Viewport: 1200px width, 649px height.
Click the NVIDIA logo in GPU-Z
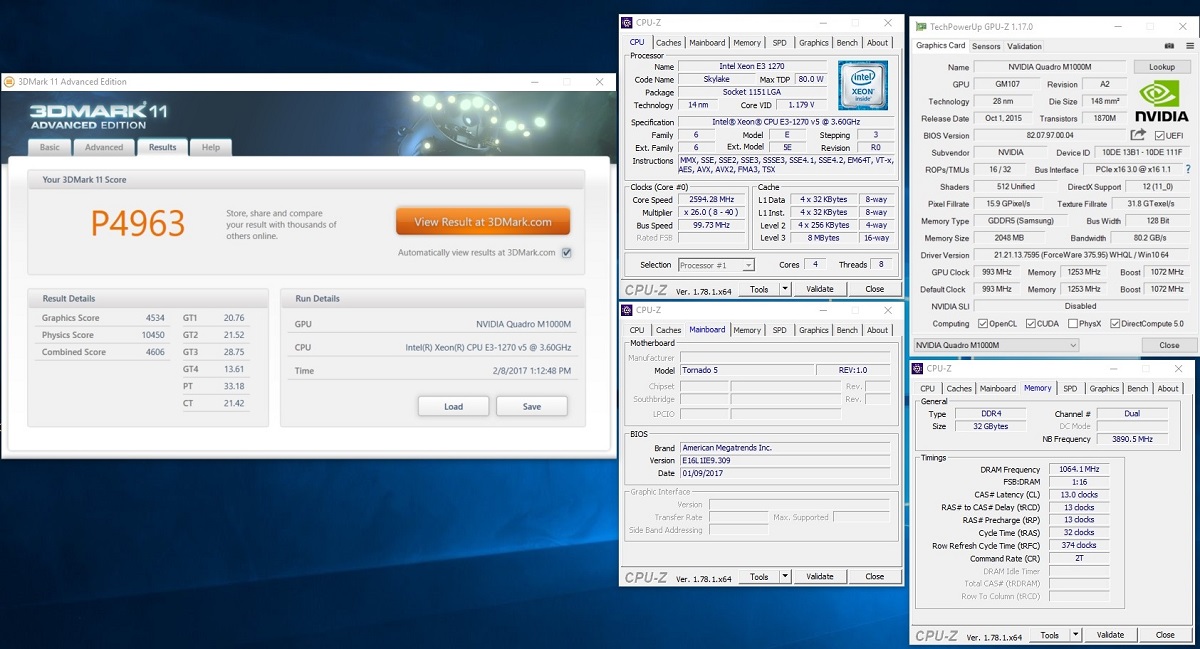(1161, 100)
